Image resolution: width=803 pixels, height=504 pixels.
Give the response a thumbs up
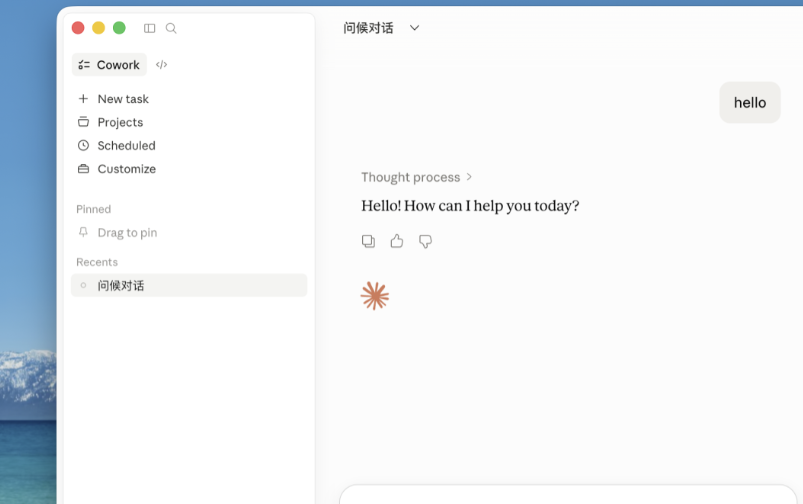tap(397, 241)
